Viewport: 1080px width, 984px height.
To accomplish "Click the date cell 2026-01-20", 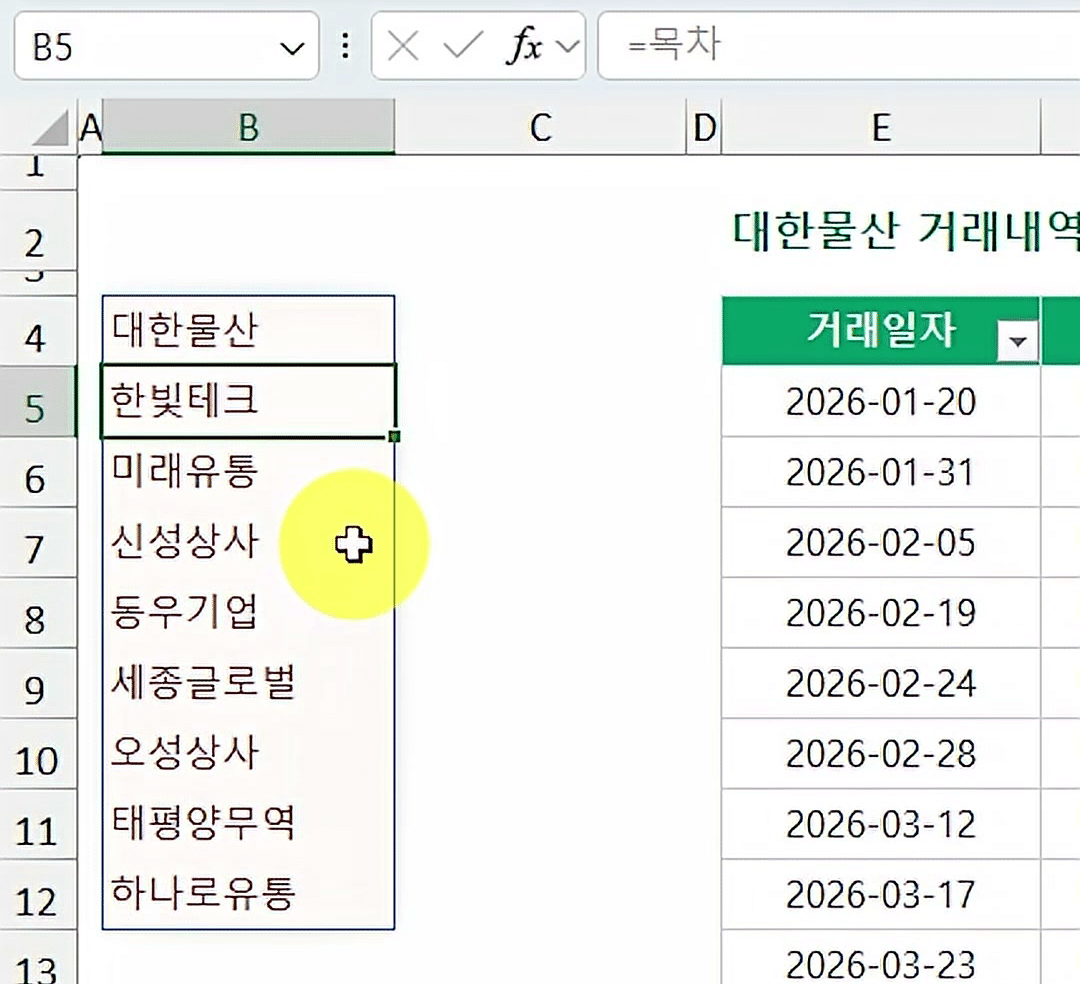I will coord(881,401).
